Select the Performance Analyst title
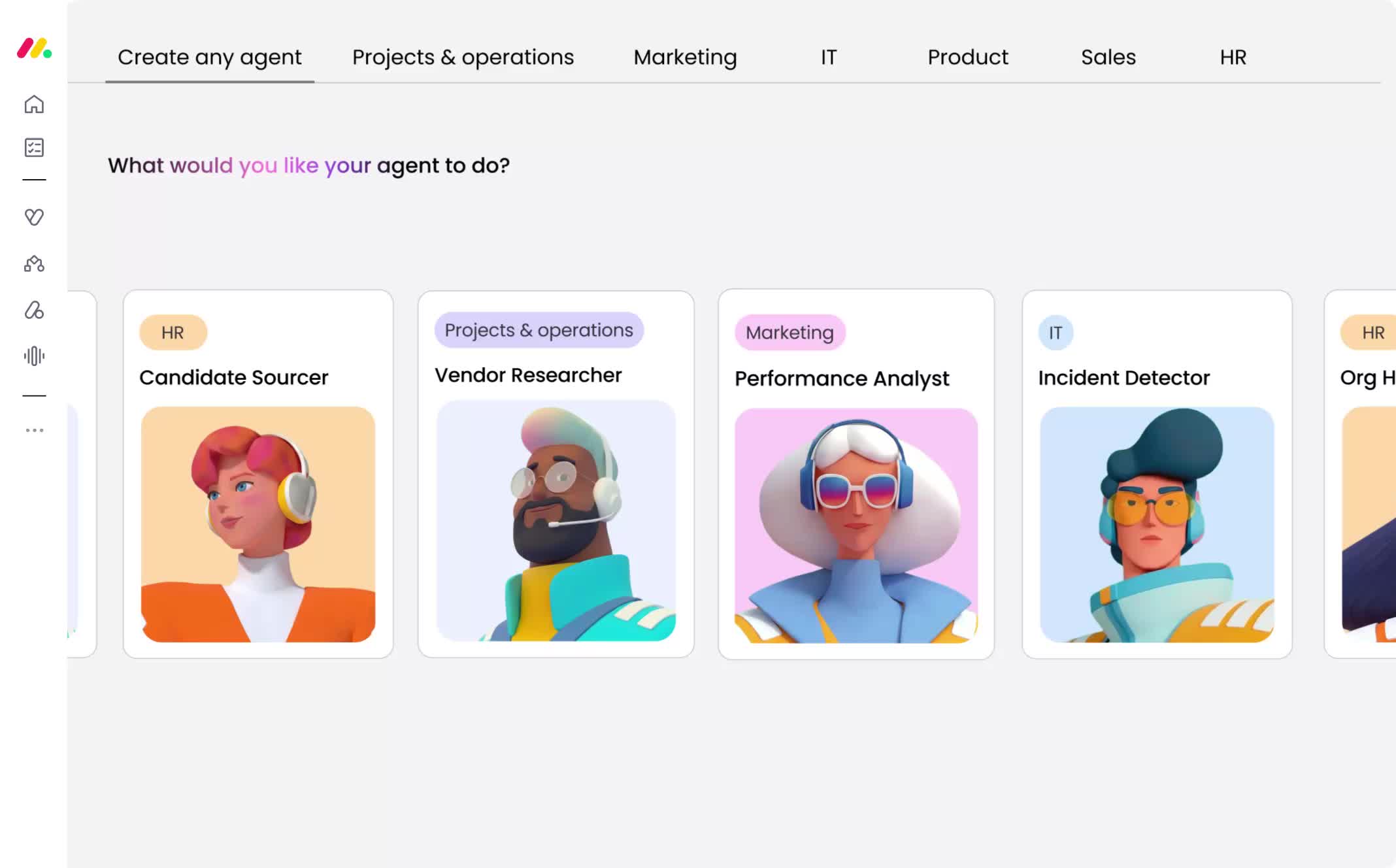This screenshot has height=868, width=1396. (x=842, y=378)
